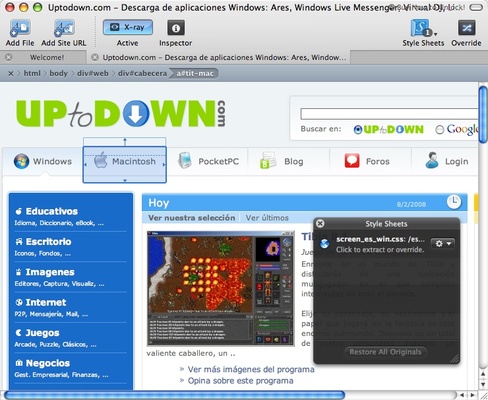Open the Educativos category
Screen dimensions: 488x400
52,211
